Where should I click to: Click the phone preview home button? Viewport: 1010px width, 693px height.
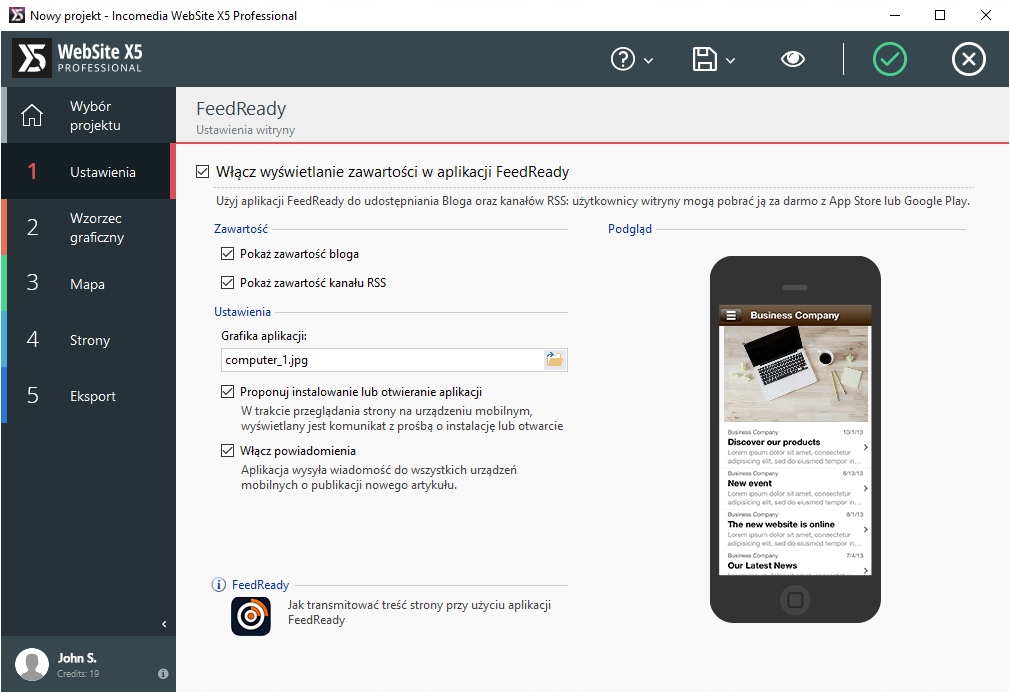[x=795, y=600]
